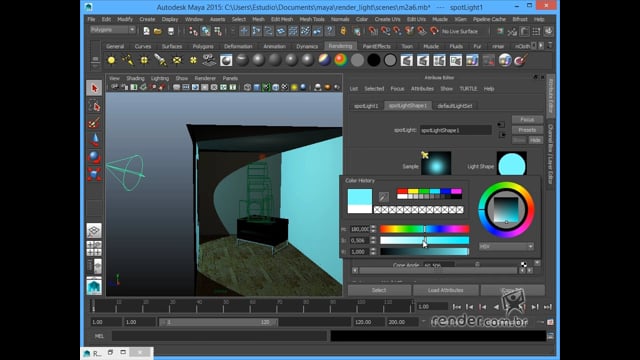Screen dimensions: 640x360
Task: Select the arrow Select tool in toolbox
Action: tap(94, 88)
